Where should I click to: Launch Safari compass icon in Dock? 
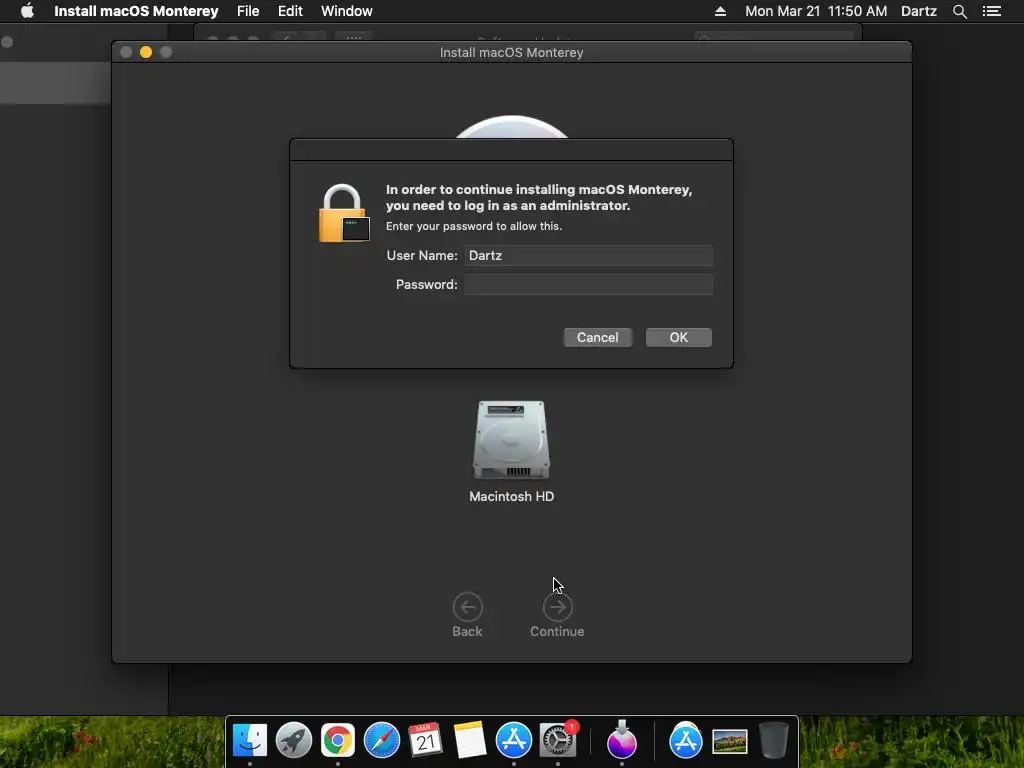[381, 741]
